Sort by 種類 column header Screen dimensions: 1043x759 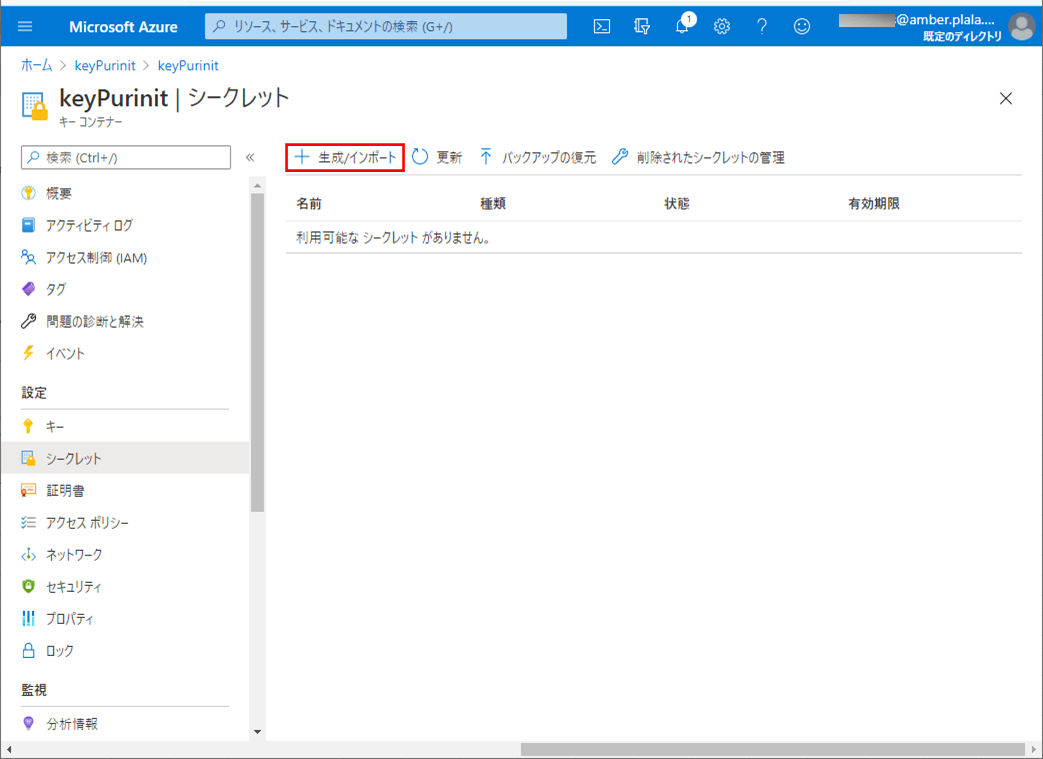tap(493, 204)
